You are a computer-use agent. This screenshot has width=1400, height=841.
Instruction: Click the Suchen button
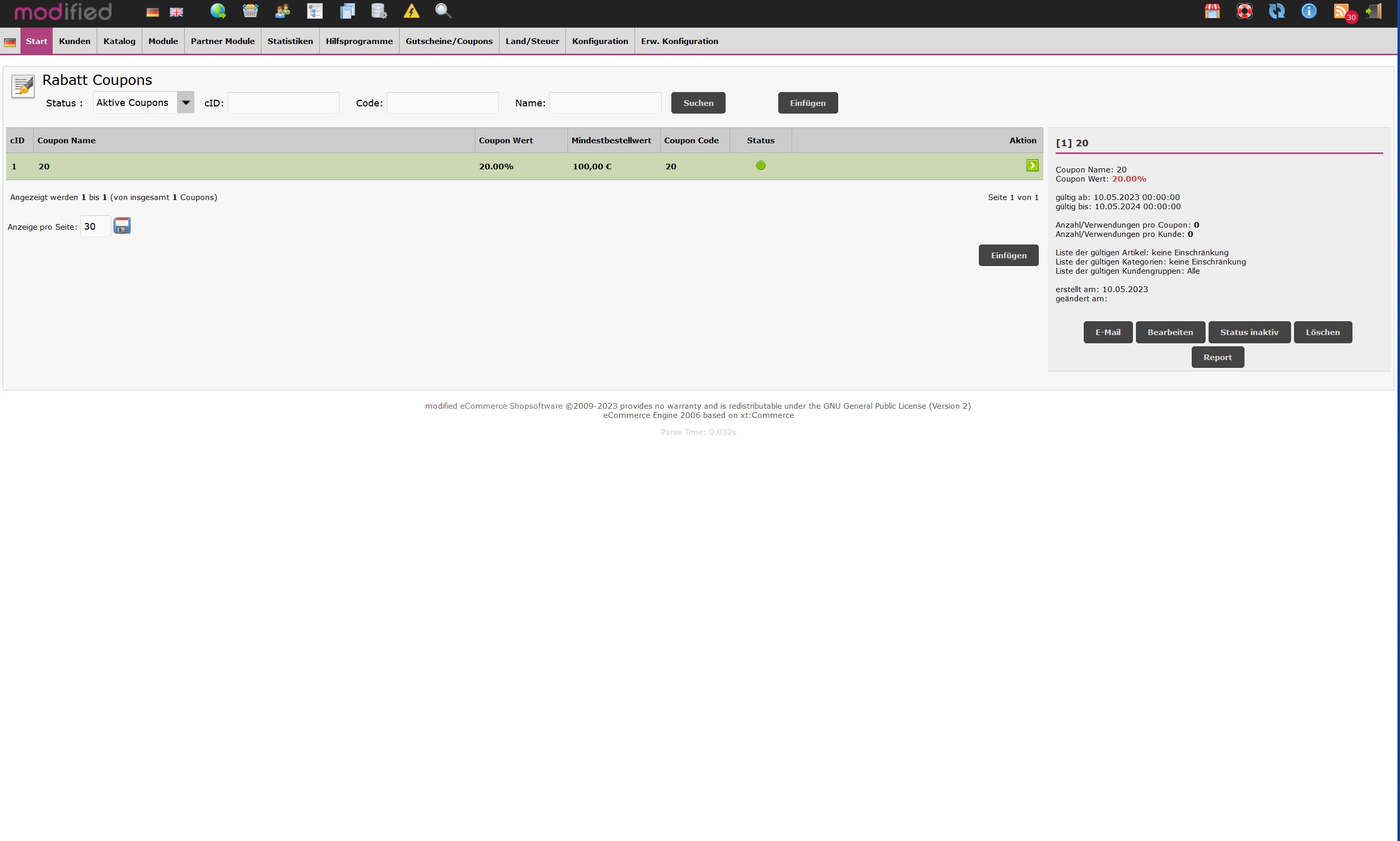click(698, 103)
